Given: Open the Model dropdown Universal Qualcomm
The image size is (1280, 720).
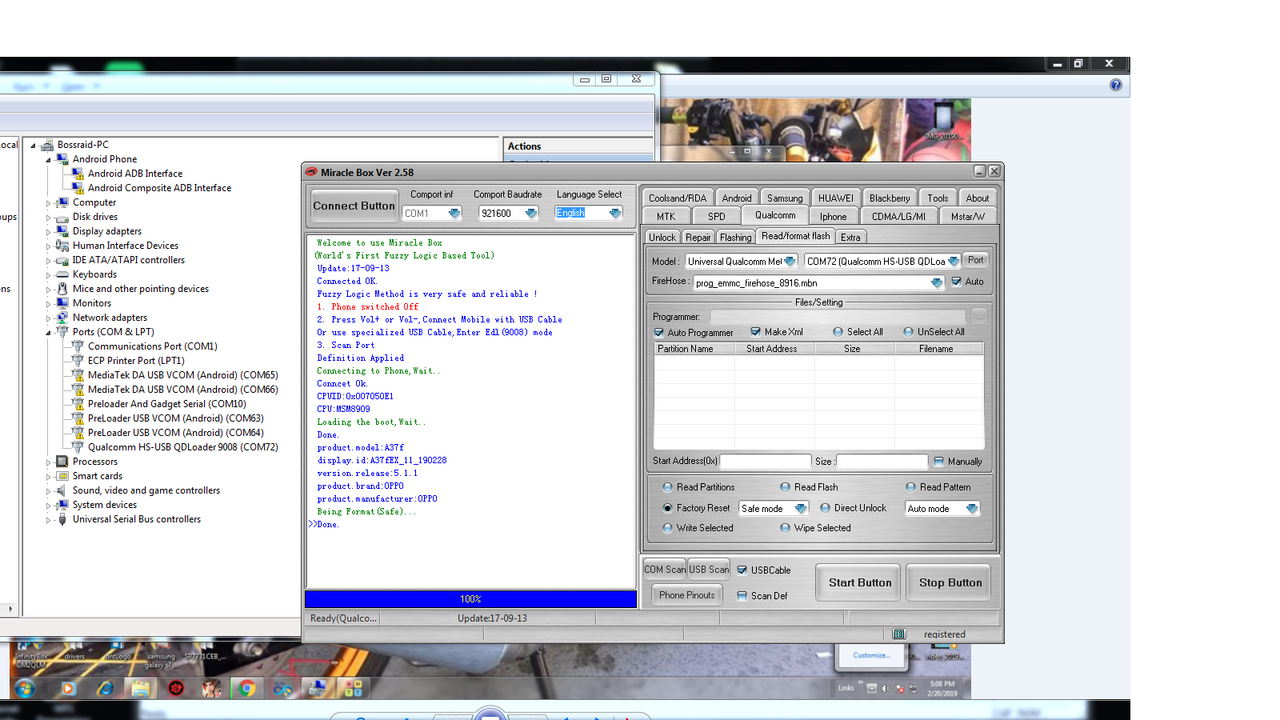Looking at the screenshot, I should (x=741, y=261).
